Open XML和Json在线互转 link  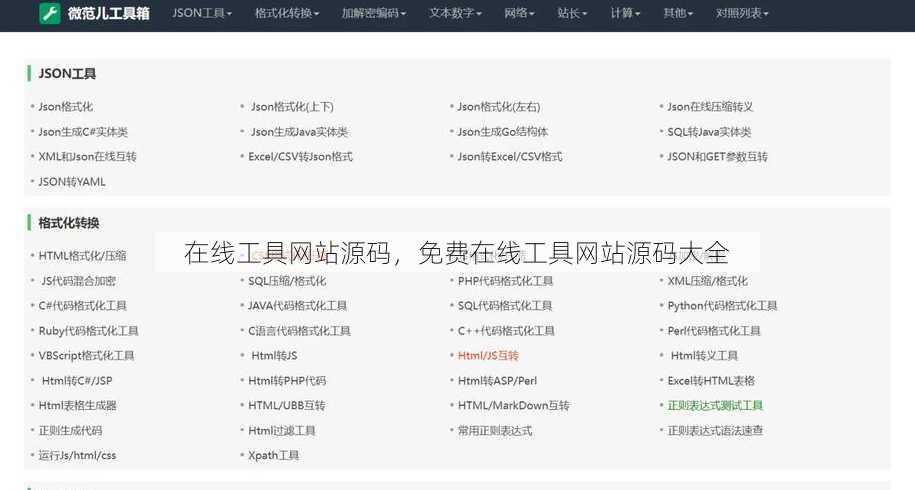pyautogui.click(x=88, y=156)
